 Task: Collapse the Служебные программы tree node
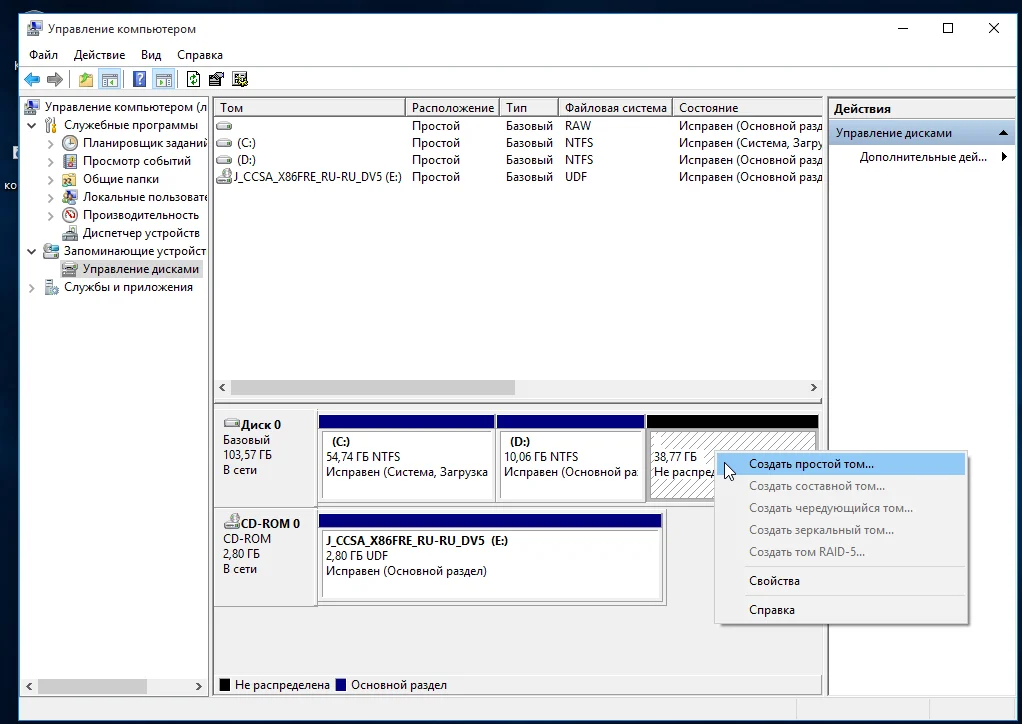tap(32, 126)
